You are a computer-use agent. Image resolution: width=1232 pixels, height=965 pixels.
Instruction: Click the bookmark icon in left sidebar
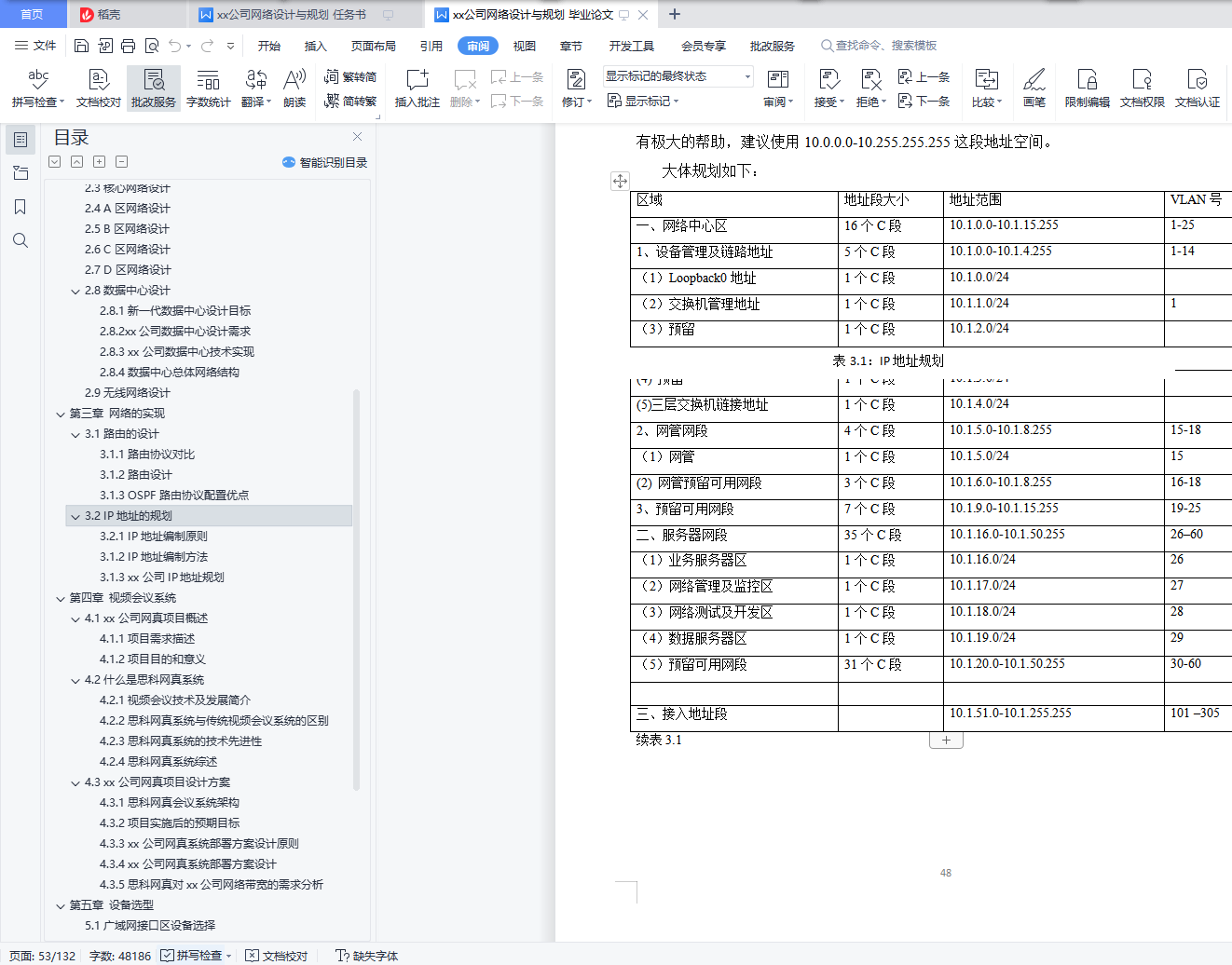point(21,207)
